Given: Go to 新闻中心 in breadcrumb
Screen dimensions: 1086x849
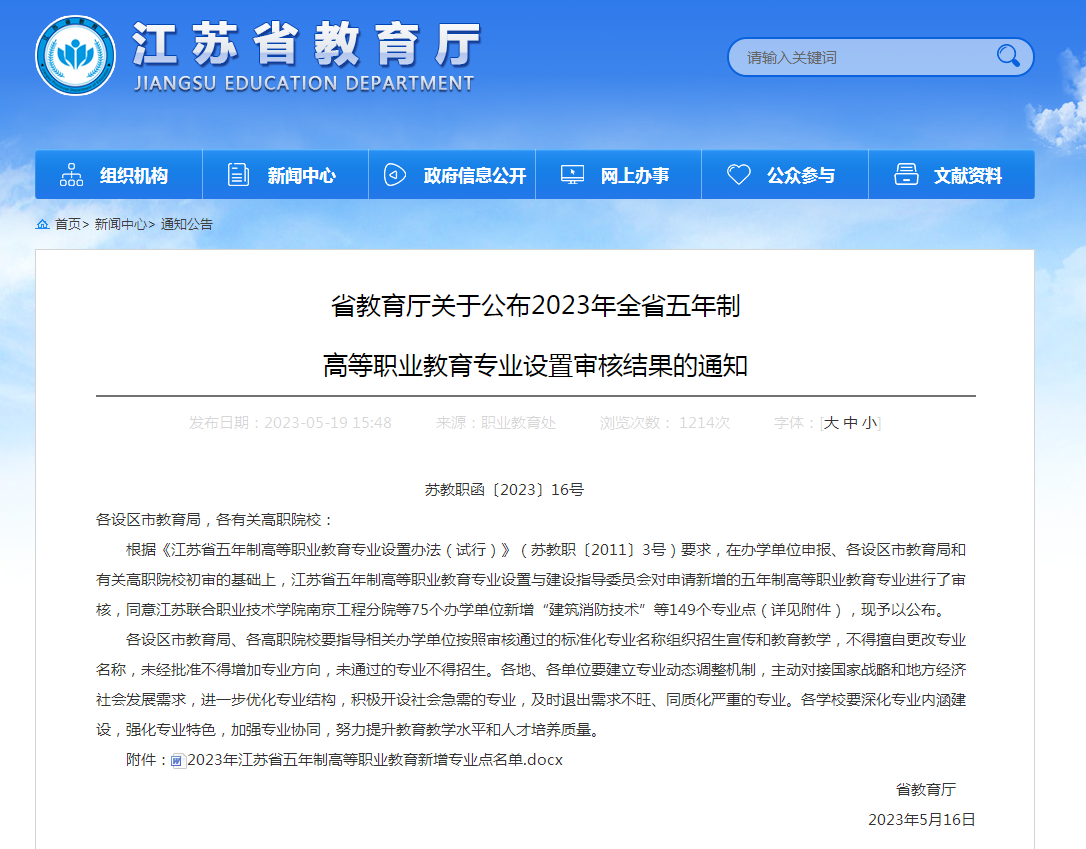Looking at the screenshot, I should pos(121,224).
